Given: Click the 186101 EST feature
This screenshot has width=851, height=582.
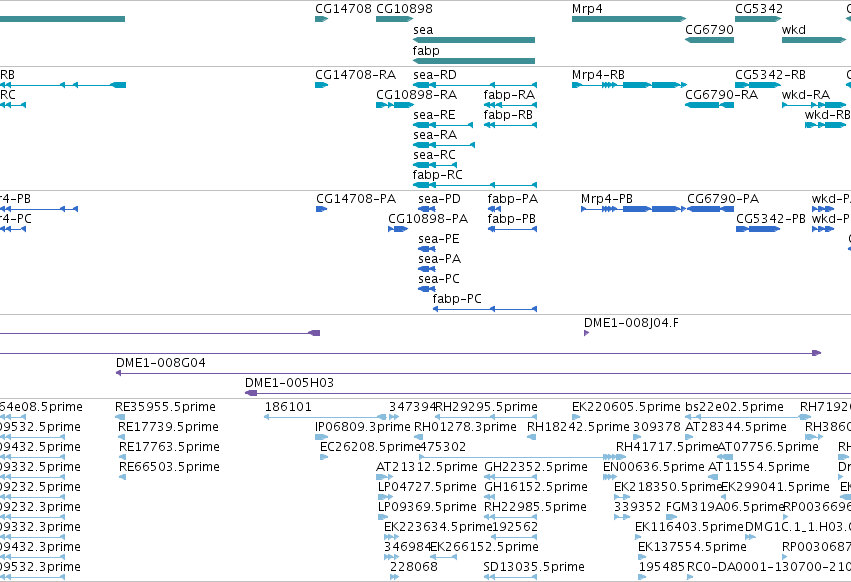Looking at the screenshot, I should (x=325, y=417).
